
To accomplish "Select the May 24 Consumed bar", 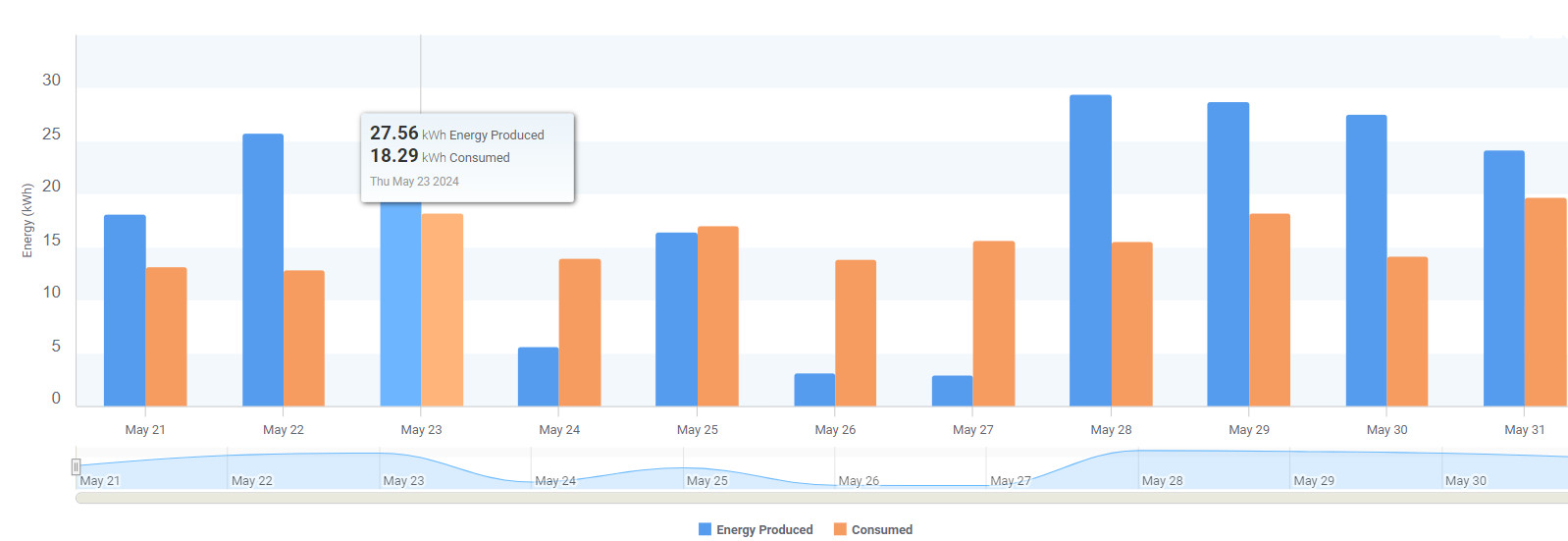I will coord(580,332).
